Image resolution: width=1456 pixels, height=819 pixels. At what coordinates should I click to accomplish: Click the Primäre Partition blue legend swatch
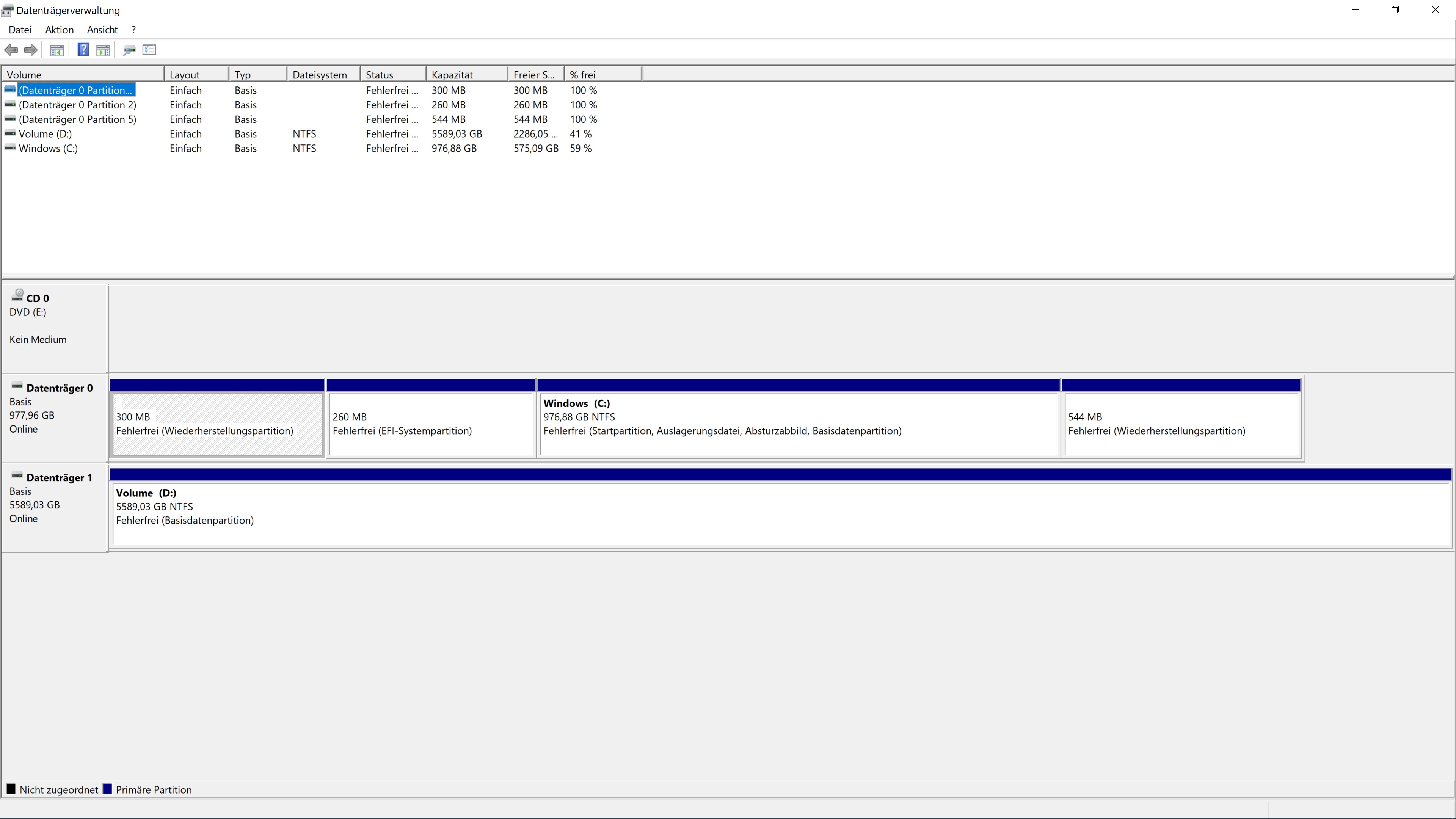point(108,789)
